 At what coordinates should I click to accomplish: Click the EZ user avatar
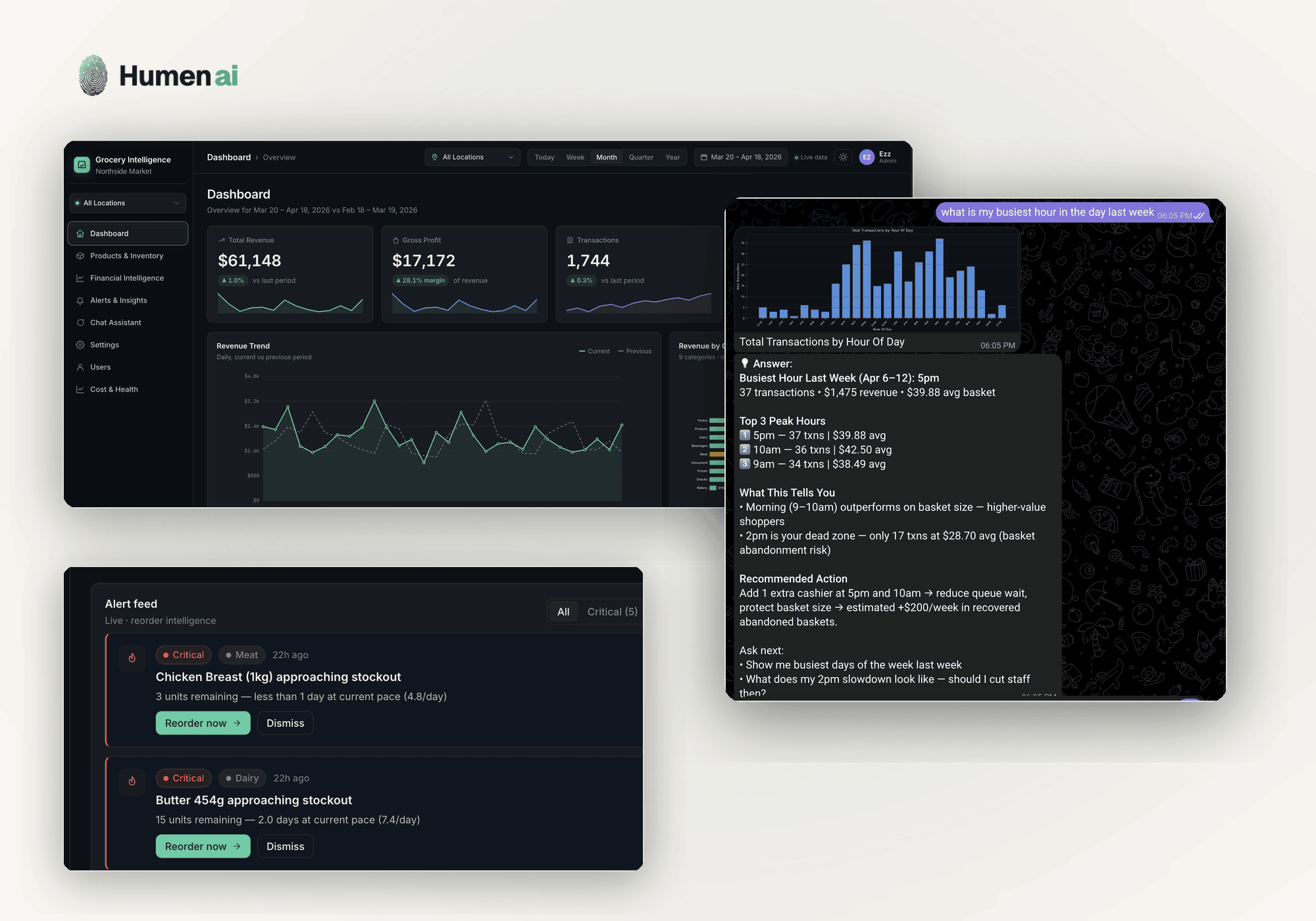pyautogui.click(x=867, y=157)
